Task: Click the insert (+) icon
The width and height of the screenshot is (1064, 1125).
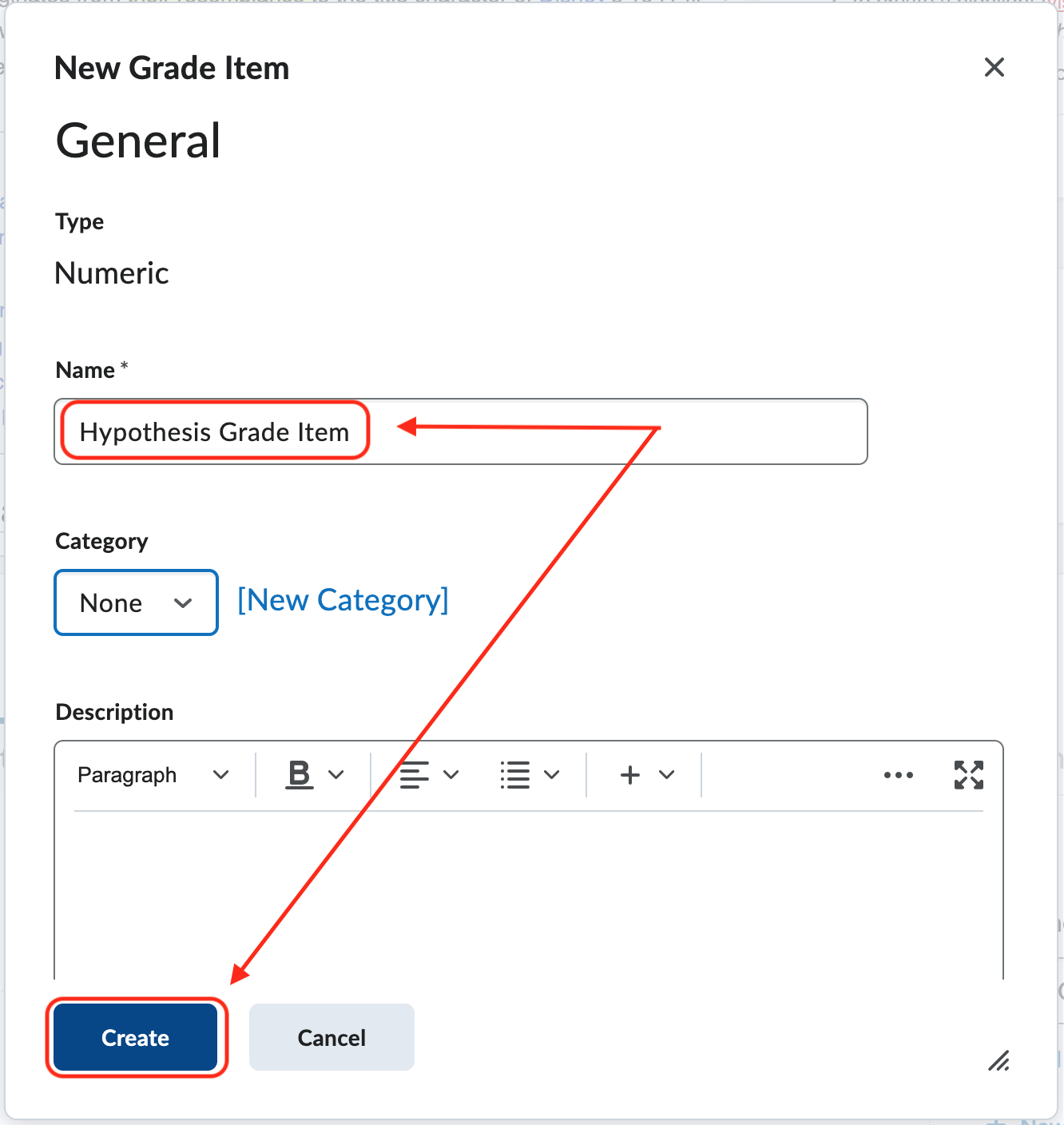Action: [x=630, y=773]
